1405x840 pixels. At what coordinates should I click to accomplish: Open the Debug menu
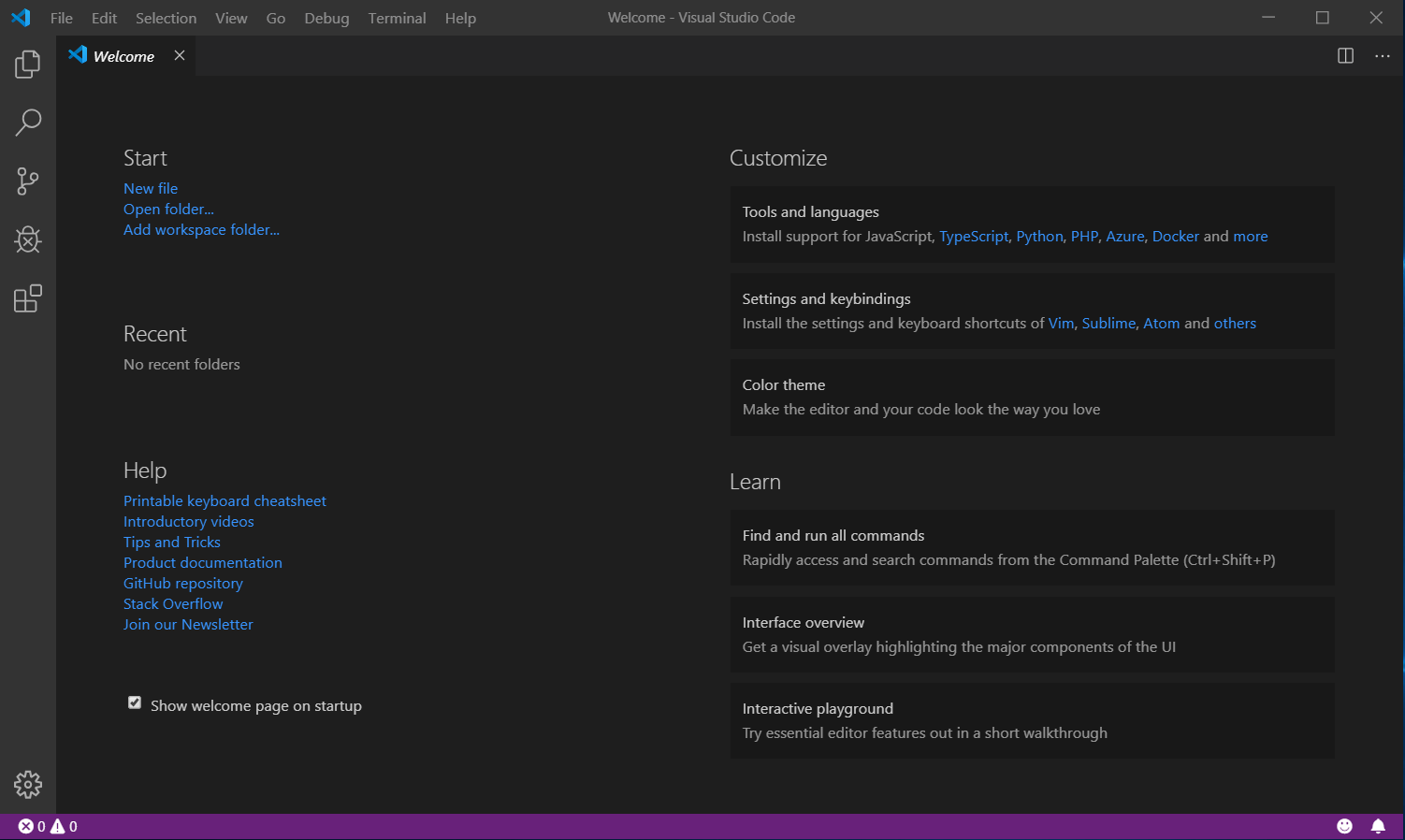tap(326, 18)
